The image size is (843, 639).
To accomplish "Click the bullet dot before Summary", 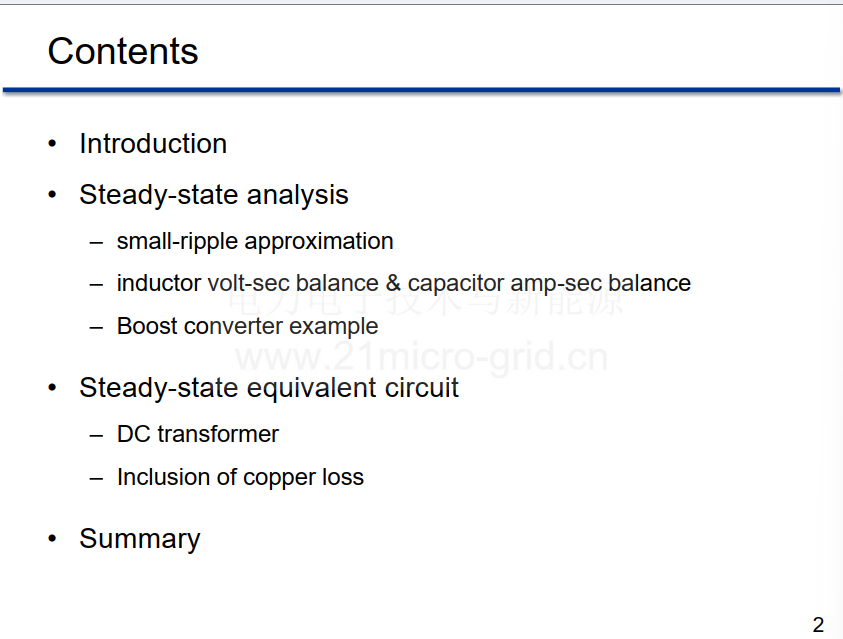I will [x=52, y=538].
